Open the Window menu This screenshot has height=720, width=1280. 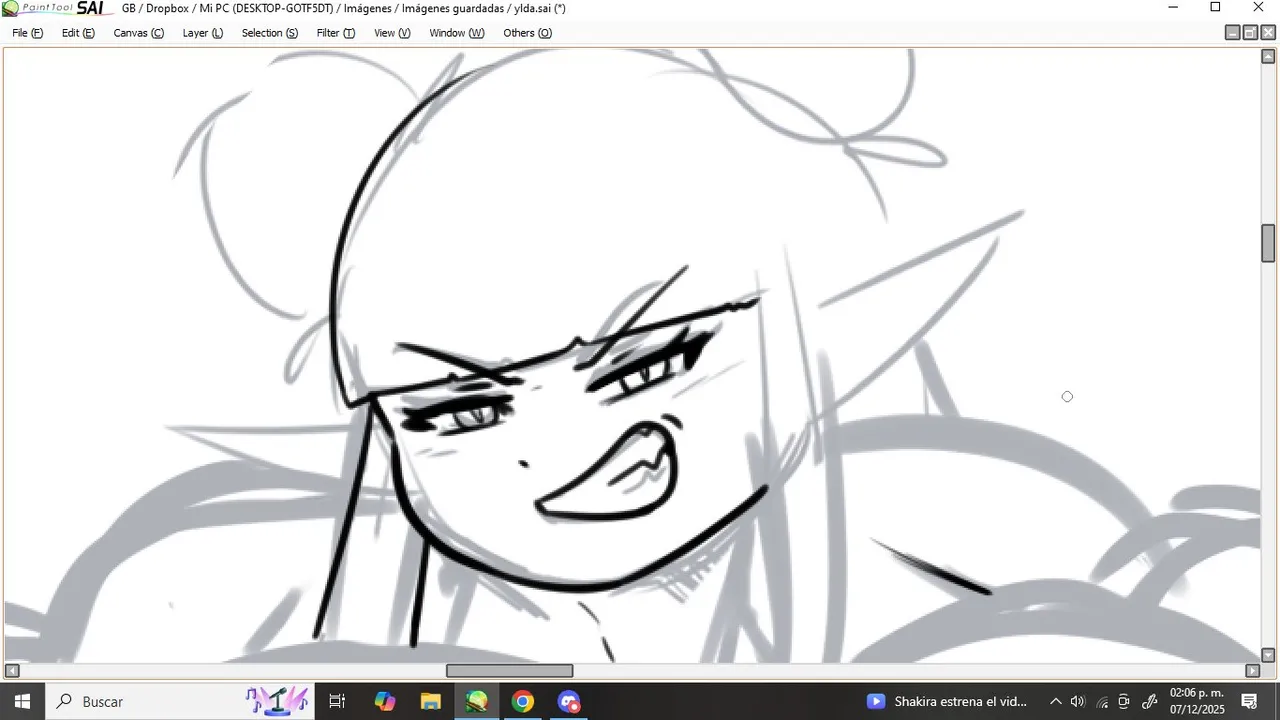(456, 33)
